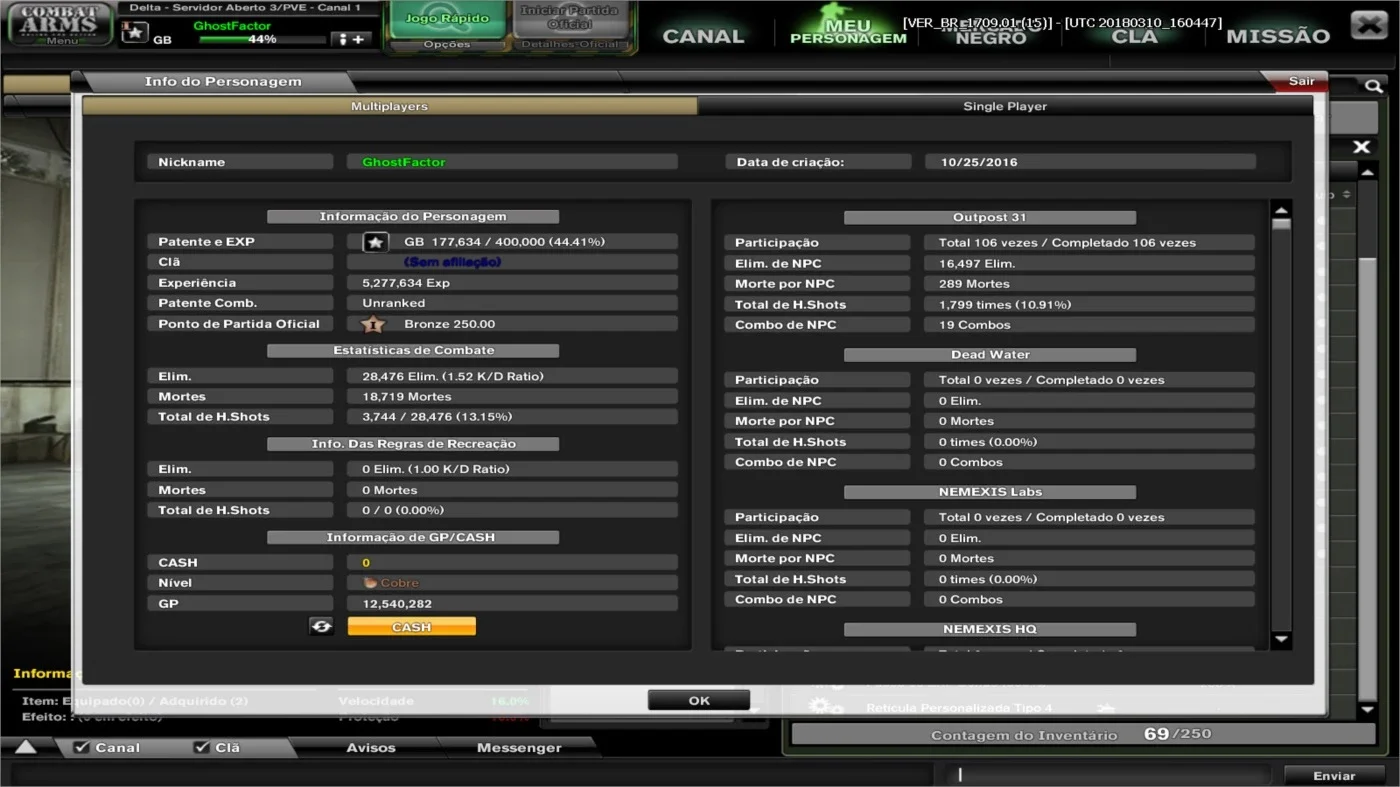Confirm with the OK button

[699, 700]
